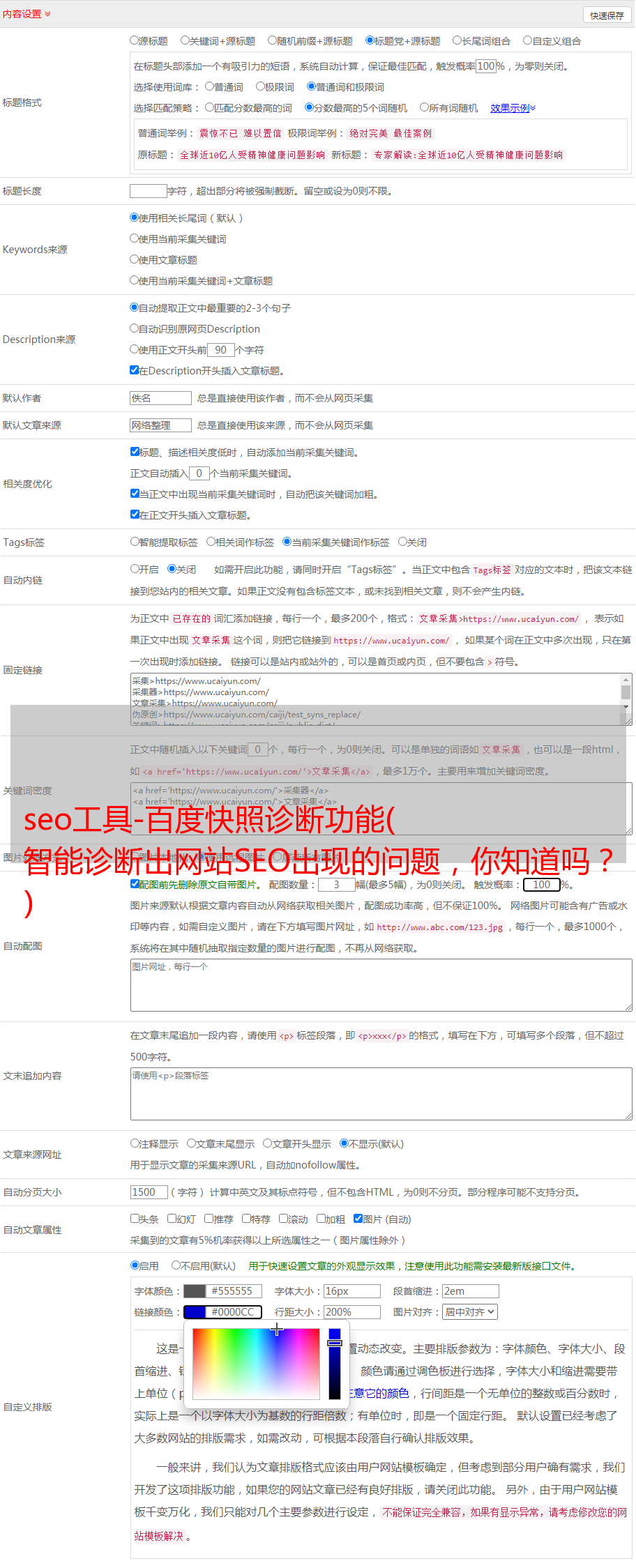This screenshot has width=636, height=1568.
Task: Select 智能提取标签 tags option
Action: click(135, 542)
